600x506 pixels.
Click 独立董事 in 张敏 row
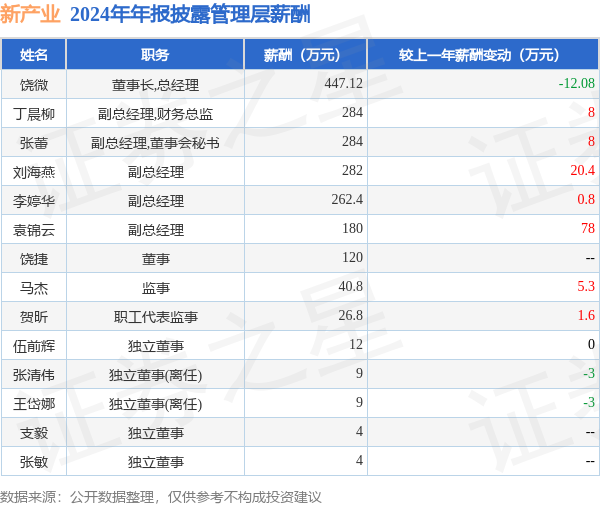tap(155, 463)
